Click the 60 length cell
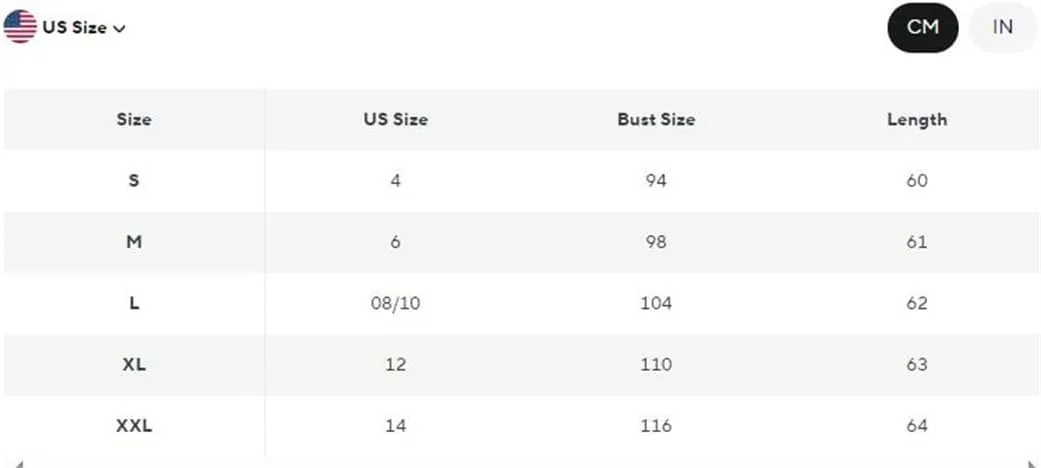Image resolution: width=1041 pixels, height=468 pixels. [917, 181]
